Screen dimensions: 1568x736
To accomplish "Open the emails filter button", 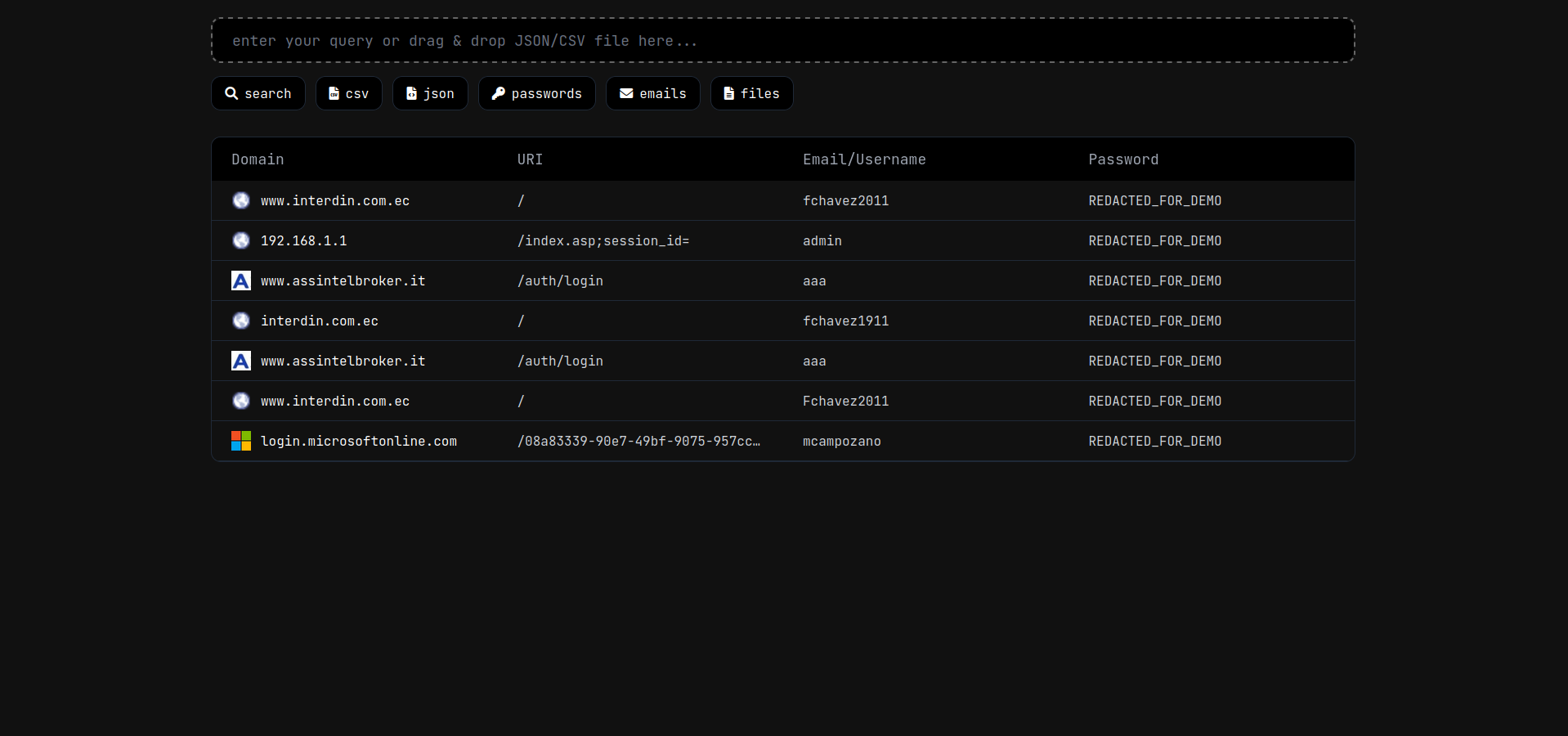I will click(x=653, y=93).
